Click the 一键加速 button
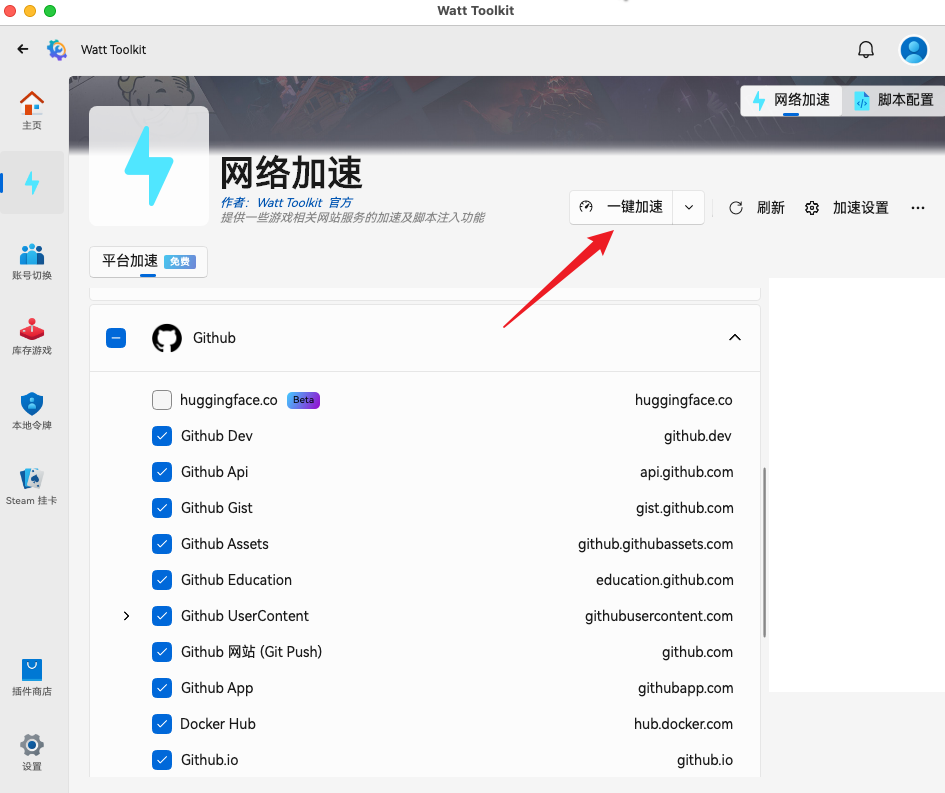 (622, 207)
